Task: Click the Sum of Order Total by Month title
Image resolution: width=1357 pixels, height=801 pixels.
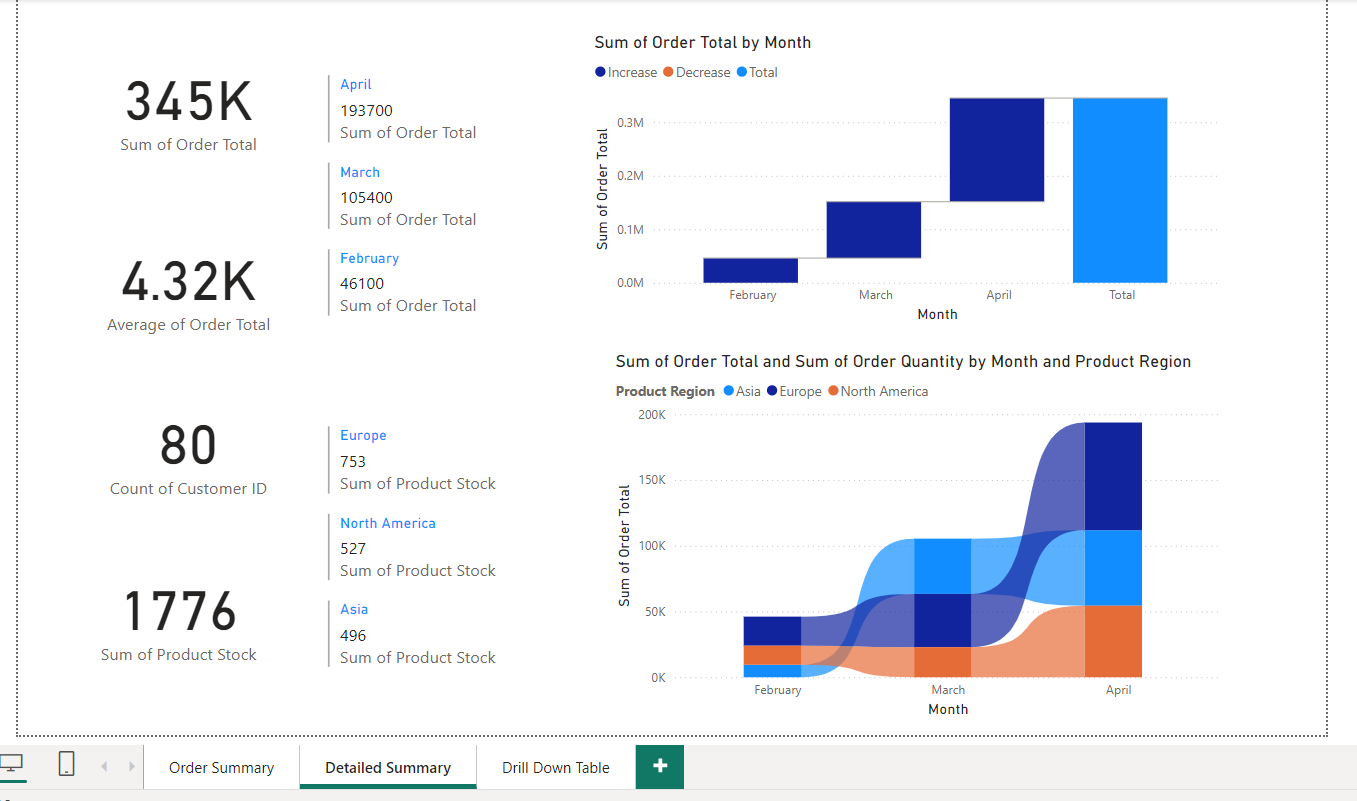Action: (703, 42)
